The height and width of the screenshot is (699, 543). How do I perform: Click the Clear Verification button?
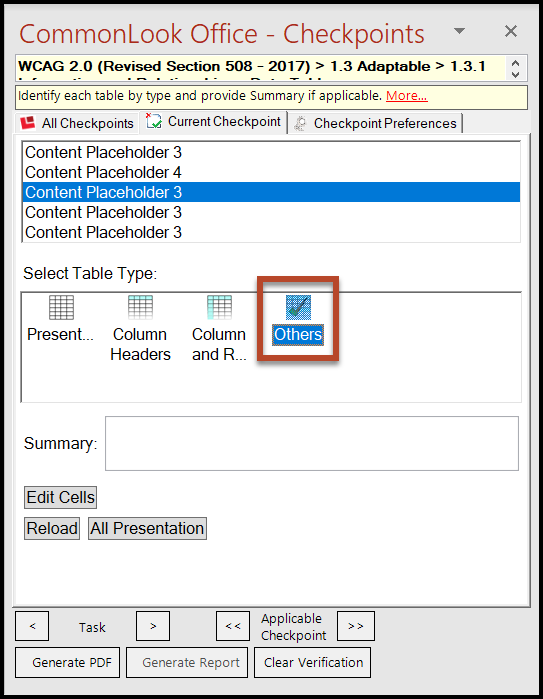click(x=313, y=663)
